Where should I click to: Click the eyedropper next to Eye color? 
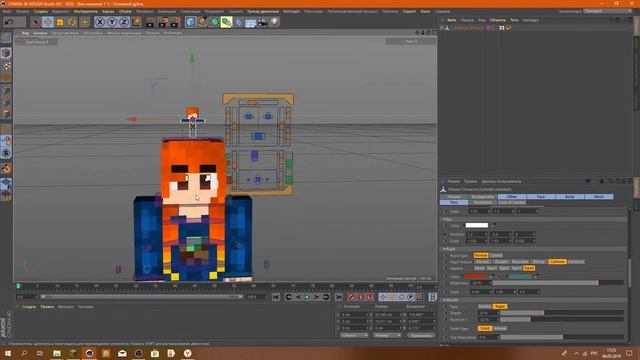(493, 225)
